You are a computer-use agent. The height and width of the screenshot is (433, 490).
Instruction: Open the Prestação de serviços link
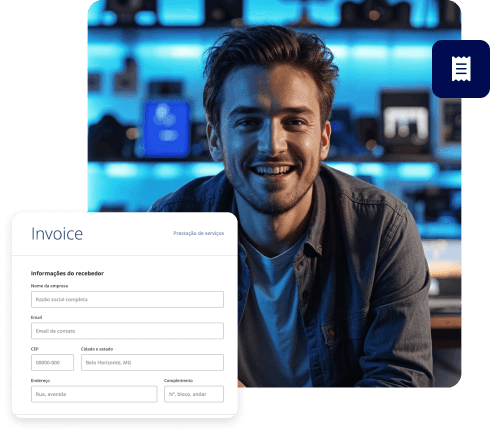[x=199, y=233]
